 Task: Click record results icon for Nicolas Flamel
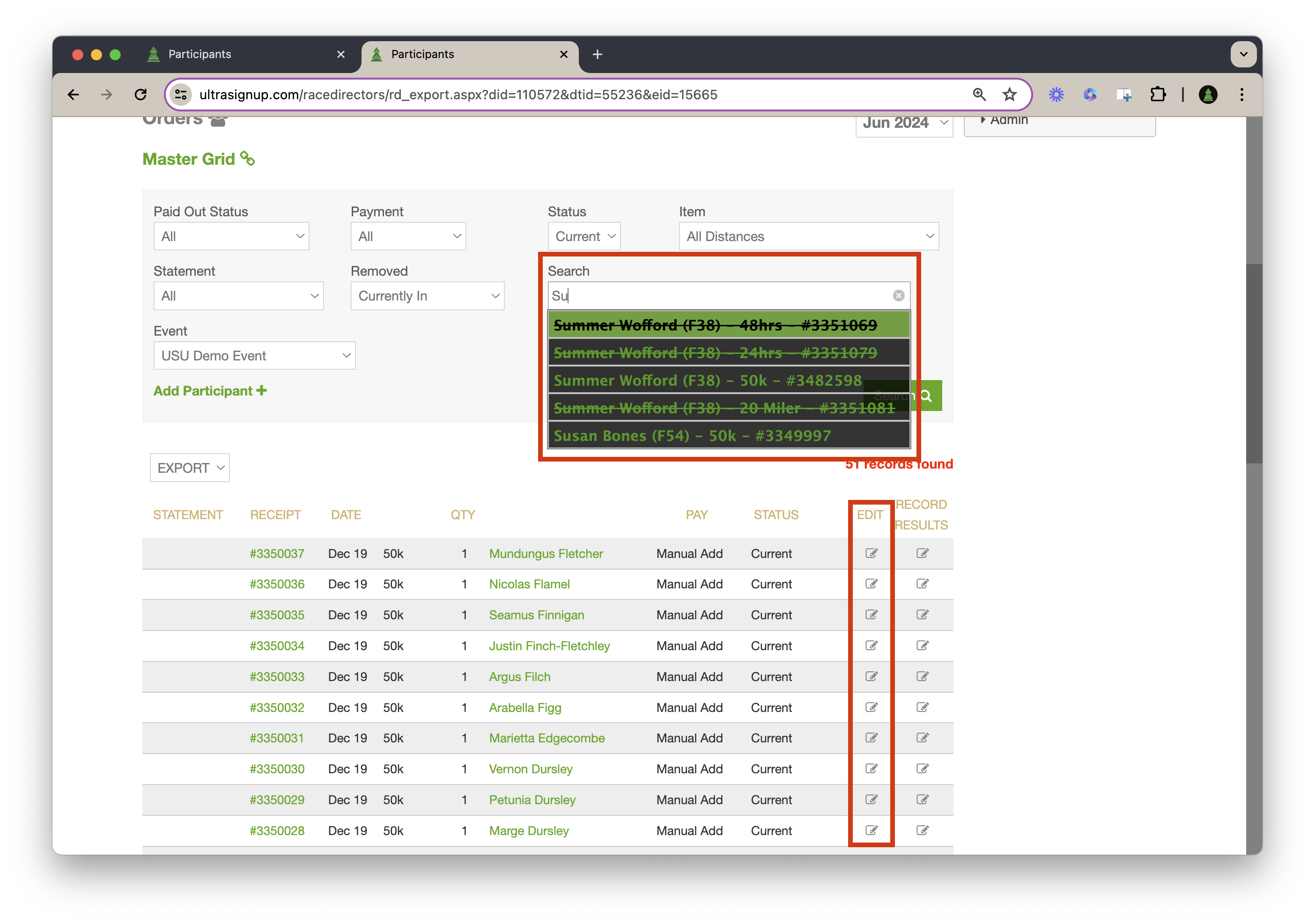(x=922, y=584)
